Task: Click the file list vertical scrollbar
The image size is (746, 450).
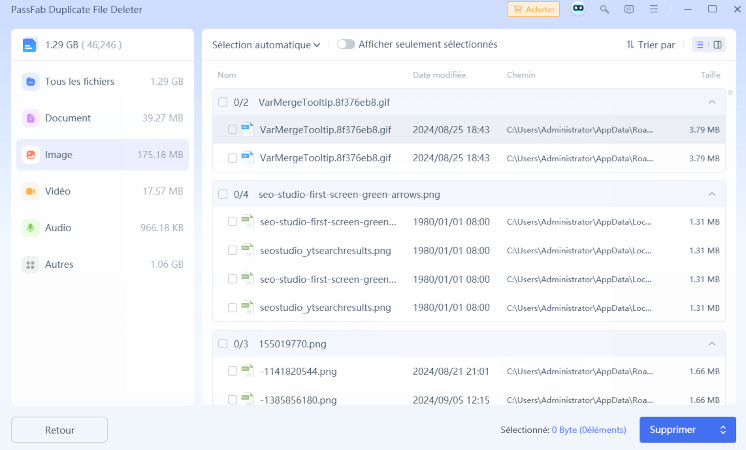Action: tap(731, 94)
